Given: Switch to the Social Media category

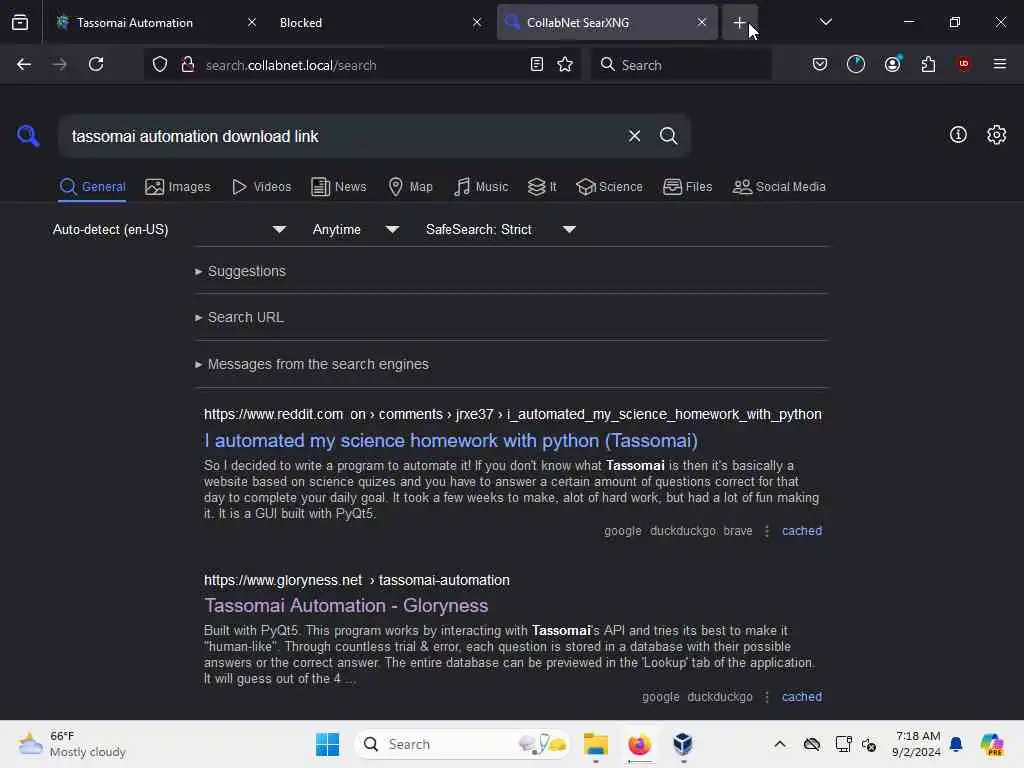Looking at the screenshot, I should coord(779,187).
